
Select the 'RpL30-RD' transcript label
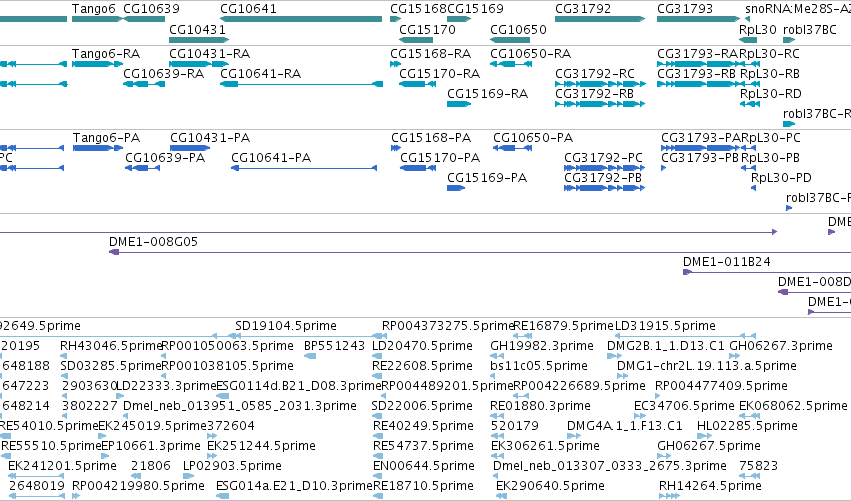771,94
